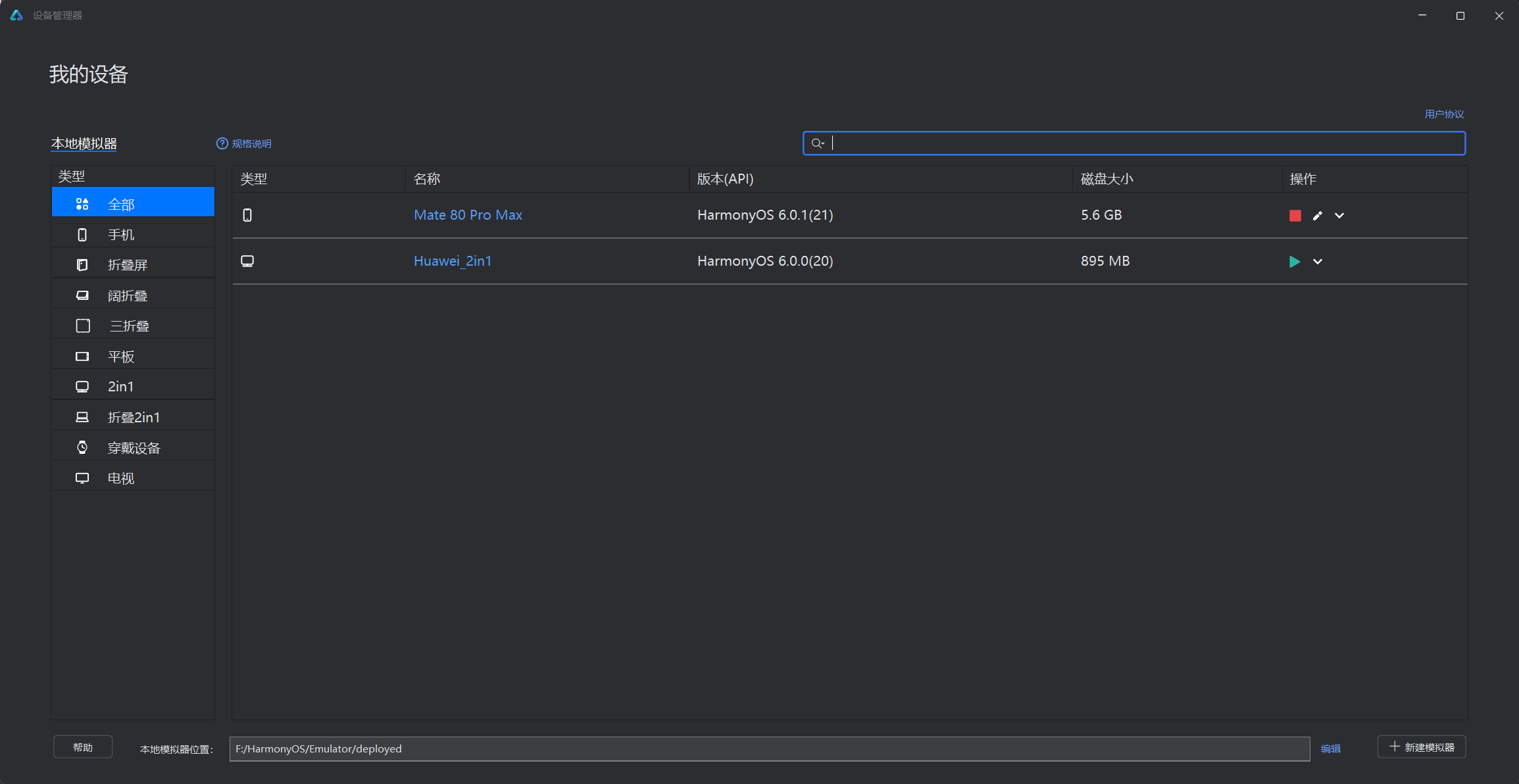The height and width of the screenshot is (784, 1519).
Task: Sort by the 名称 column header
Action: coord(427,179)
